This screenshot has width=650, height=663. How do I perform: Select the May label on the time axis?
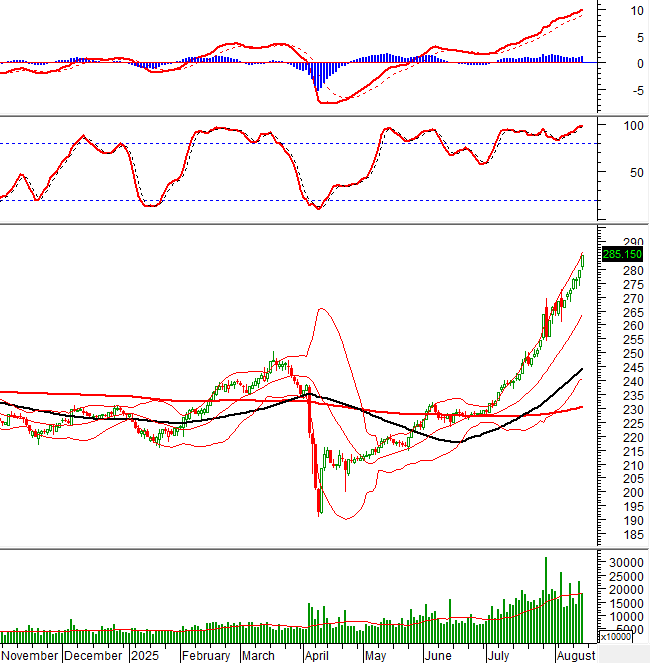pos(376,655)
